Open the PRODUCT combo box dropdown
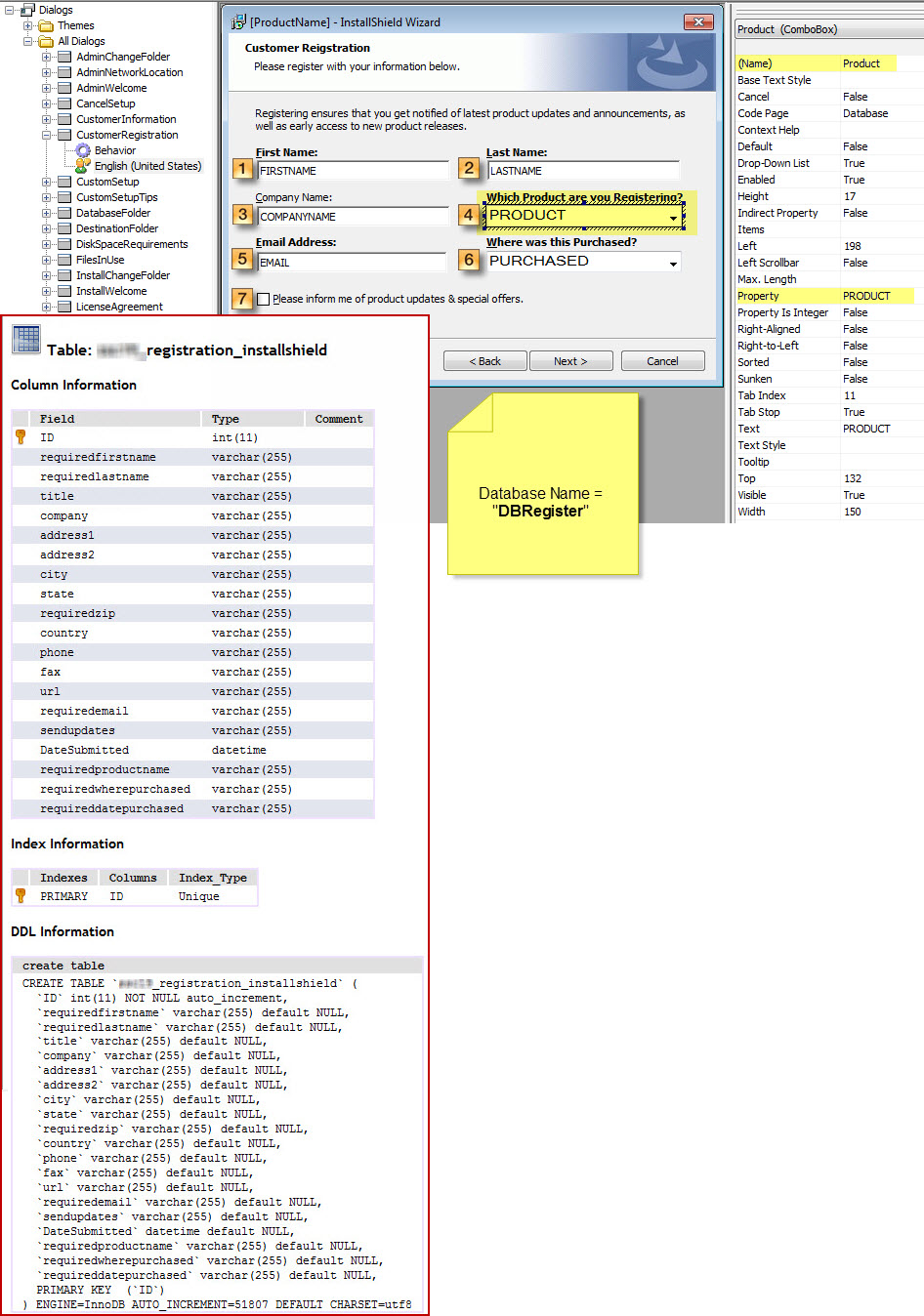This screenshot has height=1316, width=924. [x=673, y=217]
